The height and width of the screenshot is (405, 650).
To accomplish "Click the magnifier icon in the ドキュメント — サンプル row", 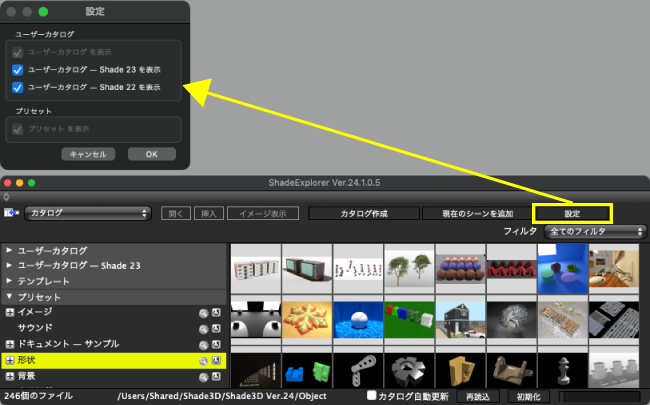I will pyautogui.click(x=203, y=345).
